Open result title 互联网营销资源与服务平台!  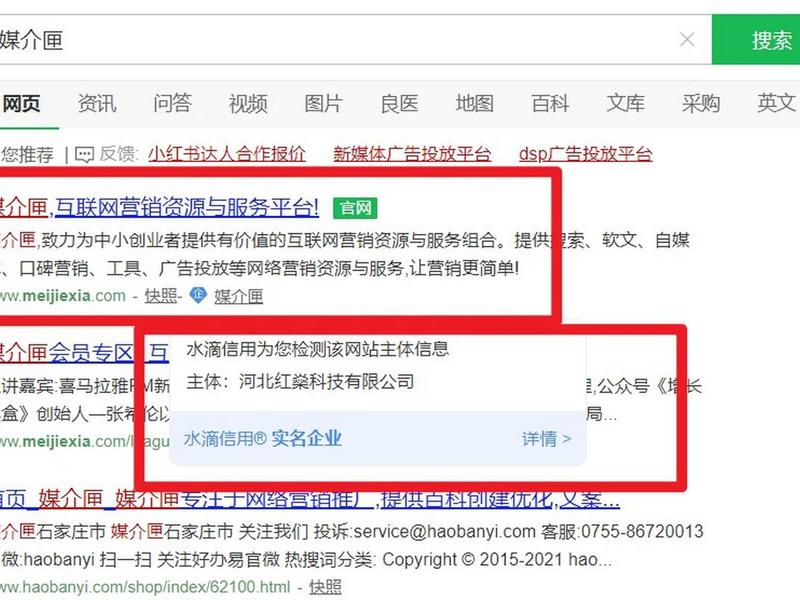coord(187,208)
